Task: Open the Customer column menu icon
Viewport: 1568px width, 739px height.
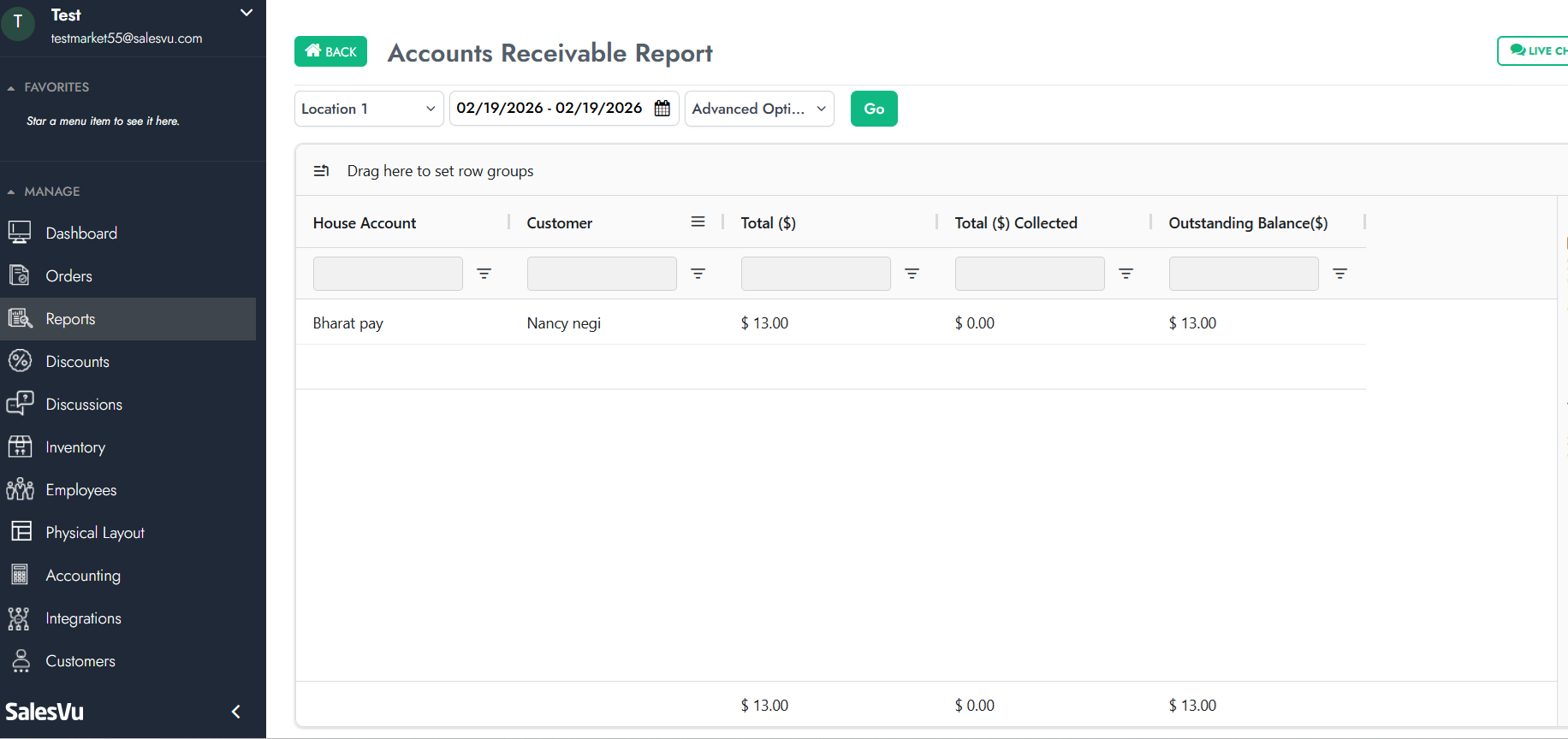Action: coord(698,222)
